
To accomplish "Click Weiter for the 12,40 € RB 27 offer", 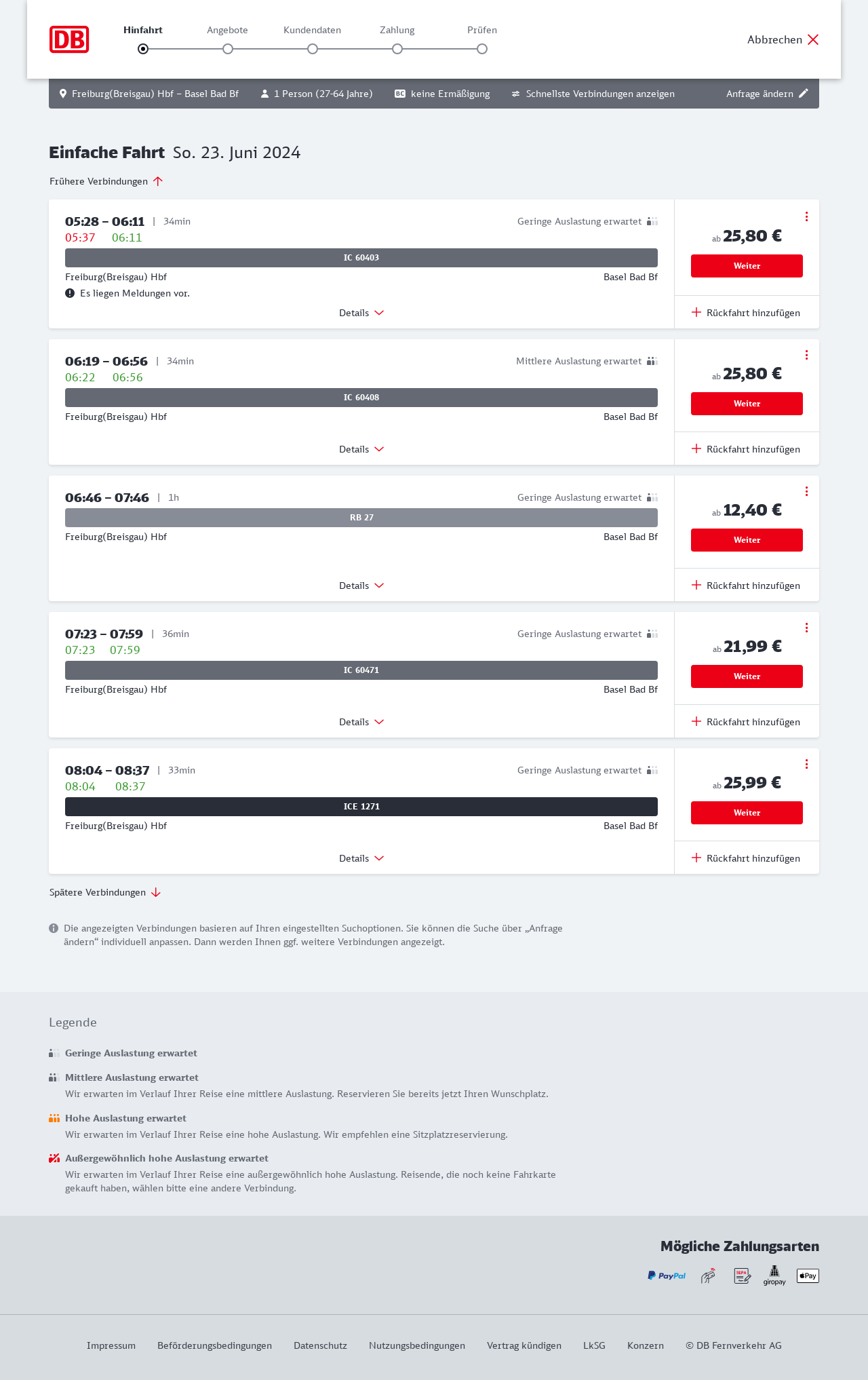I will coord(747,540).
